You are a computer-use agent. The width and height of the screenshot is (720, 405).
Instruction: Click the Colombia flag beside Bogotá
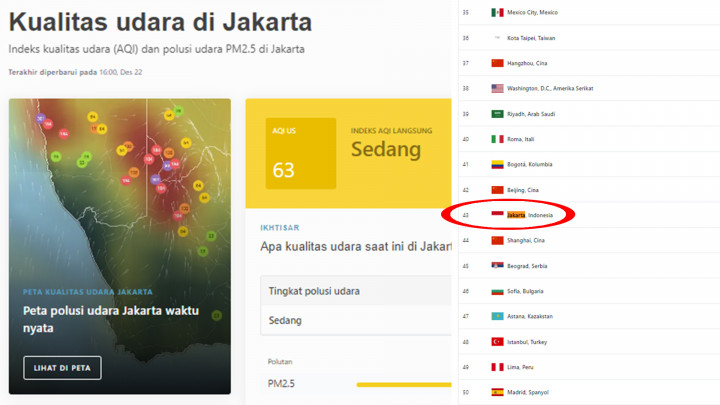coord(497,164)
